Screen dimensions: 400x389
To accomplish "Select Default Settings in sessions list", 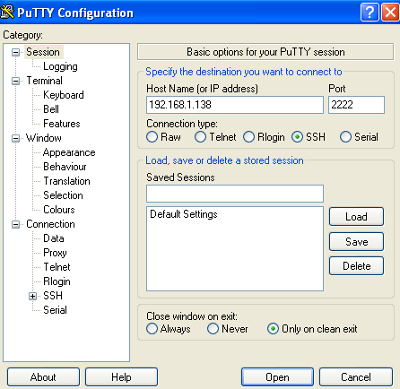I will coord(183,214).
